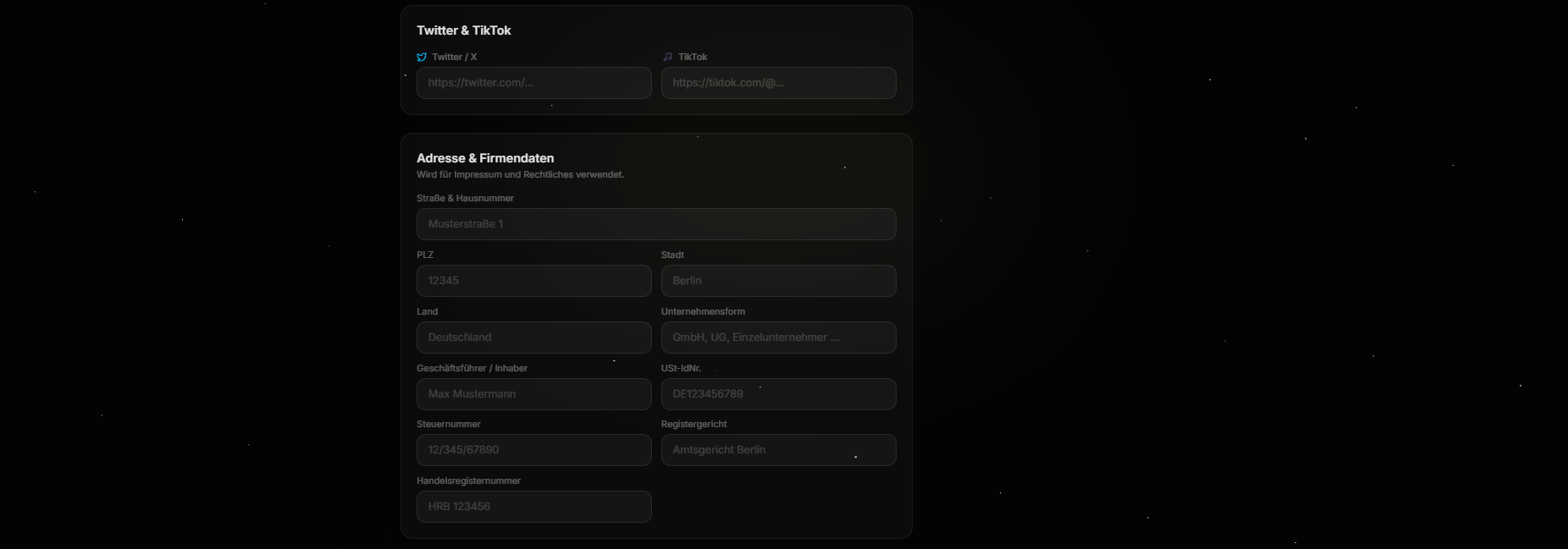Select the Stadt input field

click(x=779, y=281)
